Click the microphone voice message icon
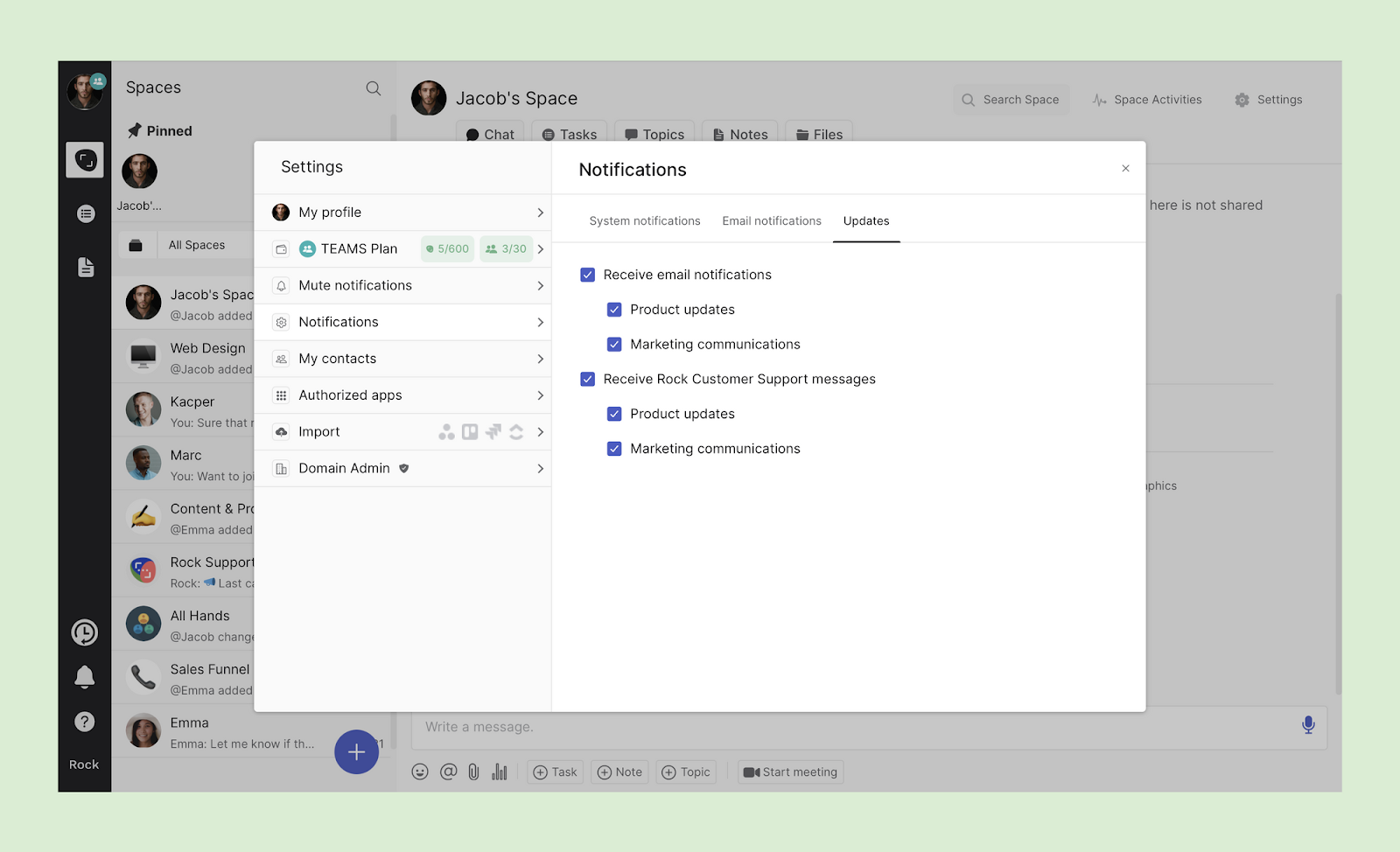The width and height of the screenshot is (1400, 852). coord(1308,725)
